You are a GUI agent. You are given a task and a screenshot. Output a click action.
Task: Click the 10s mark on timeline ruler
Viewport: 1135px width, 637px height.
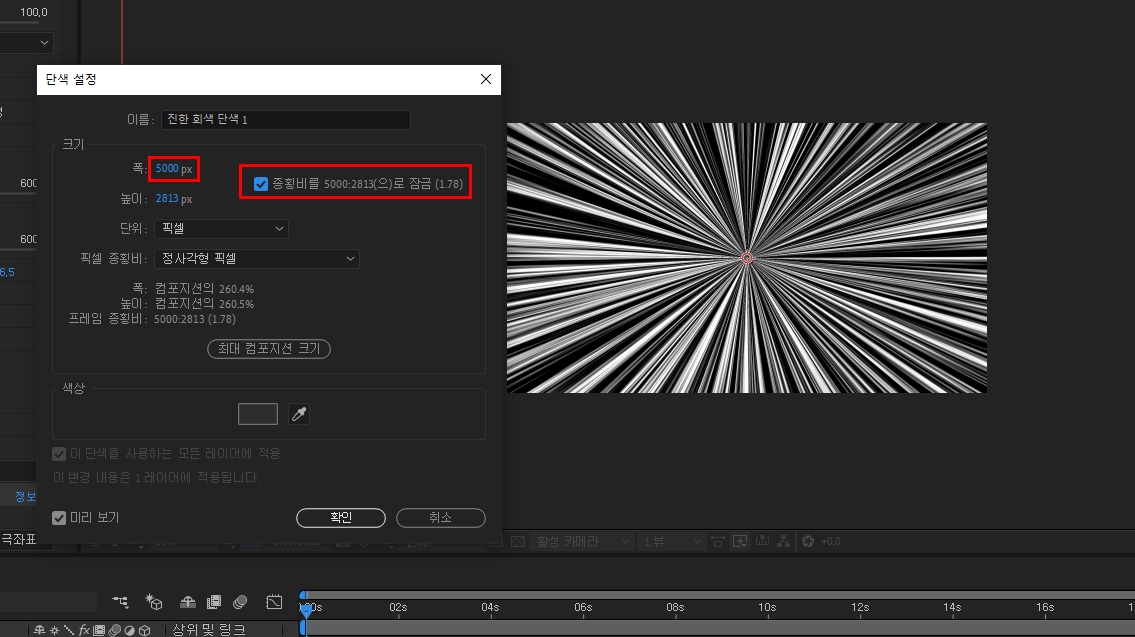pos(767,607)
